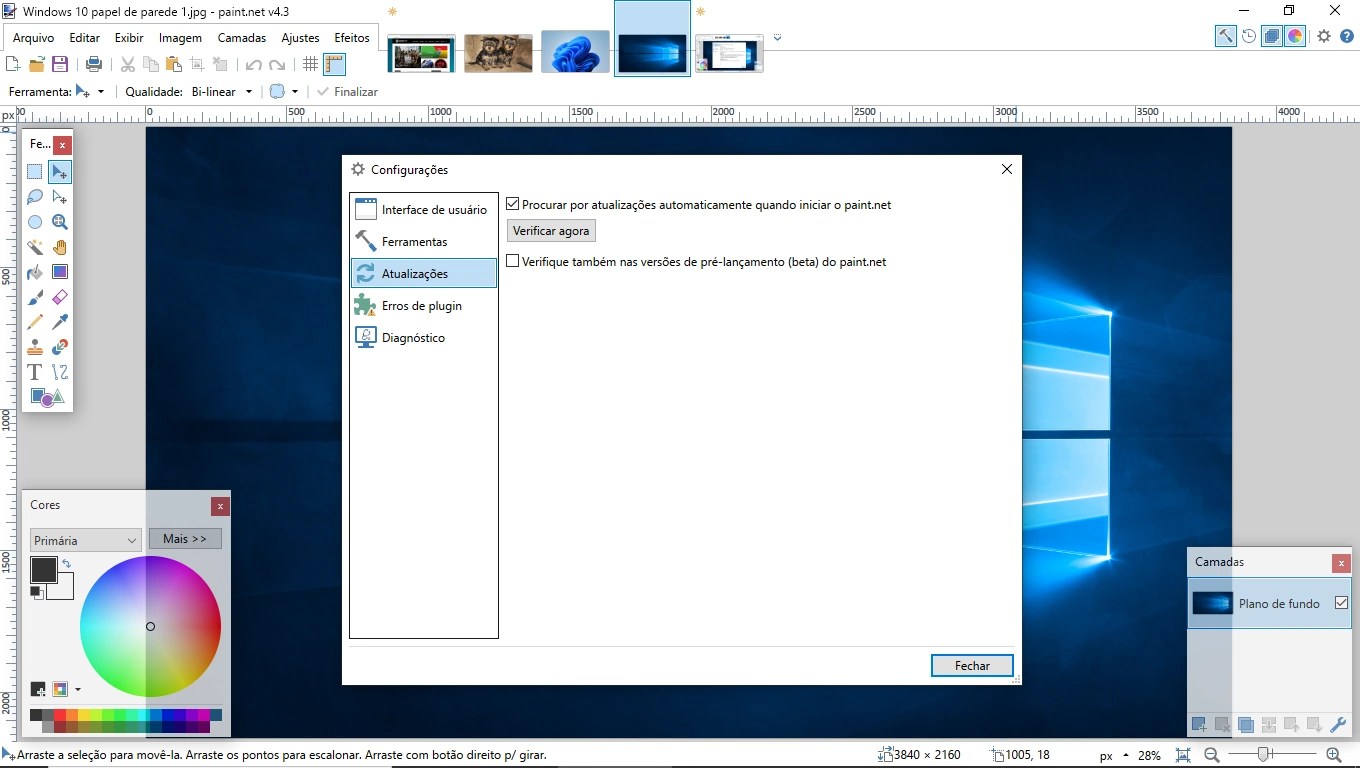Select the Text tool

point(34,371)
